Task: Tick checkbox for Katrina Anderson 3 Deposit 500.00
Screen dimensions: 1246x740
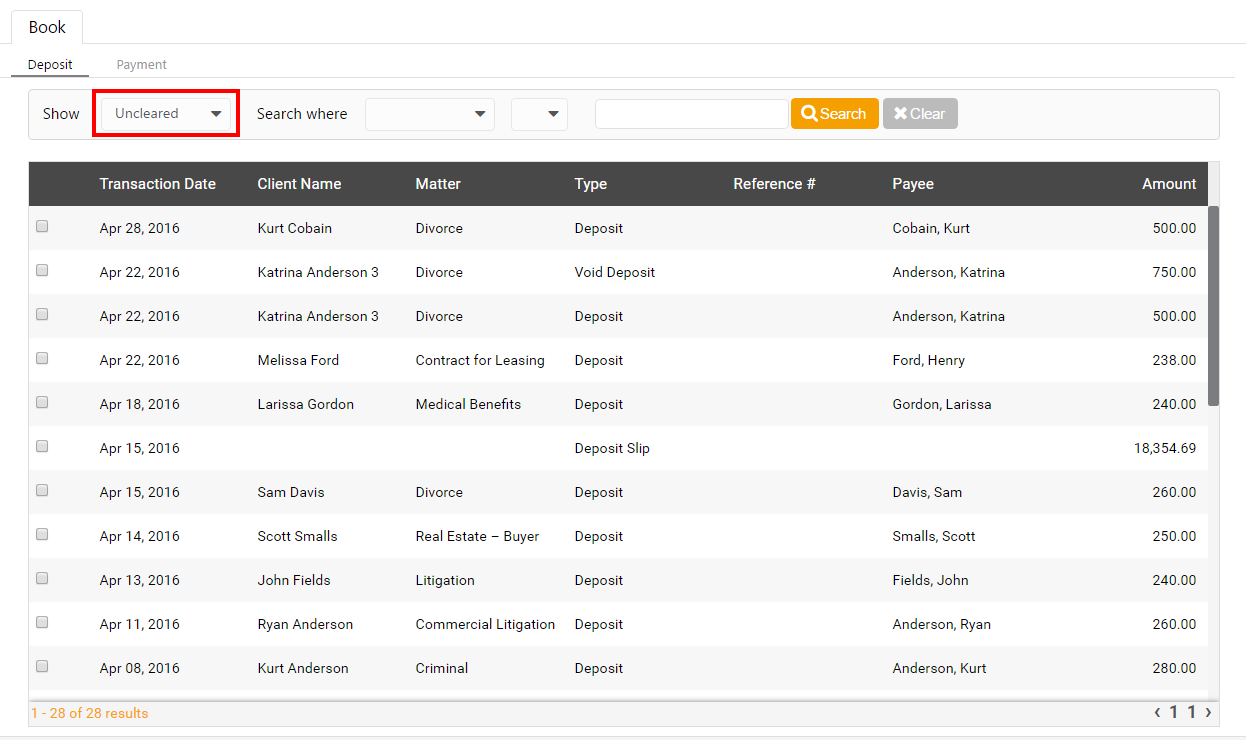Action: pos(42,314)
